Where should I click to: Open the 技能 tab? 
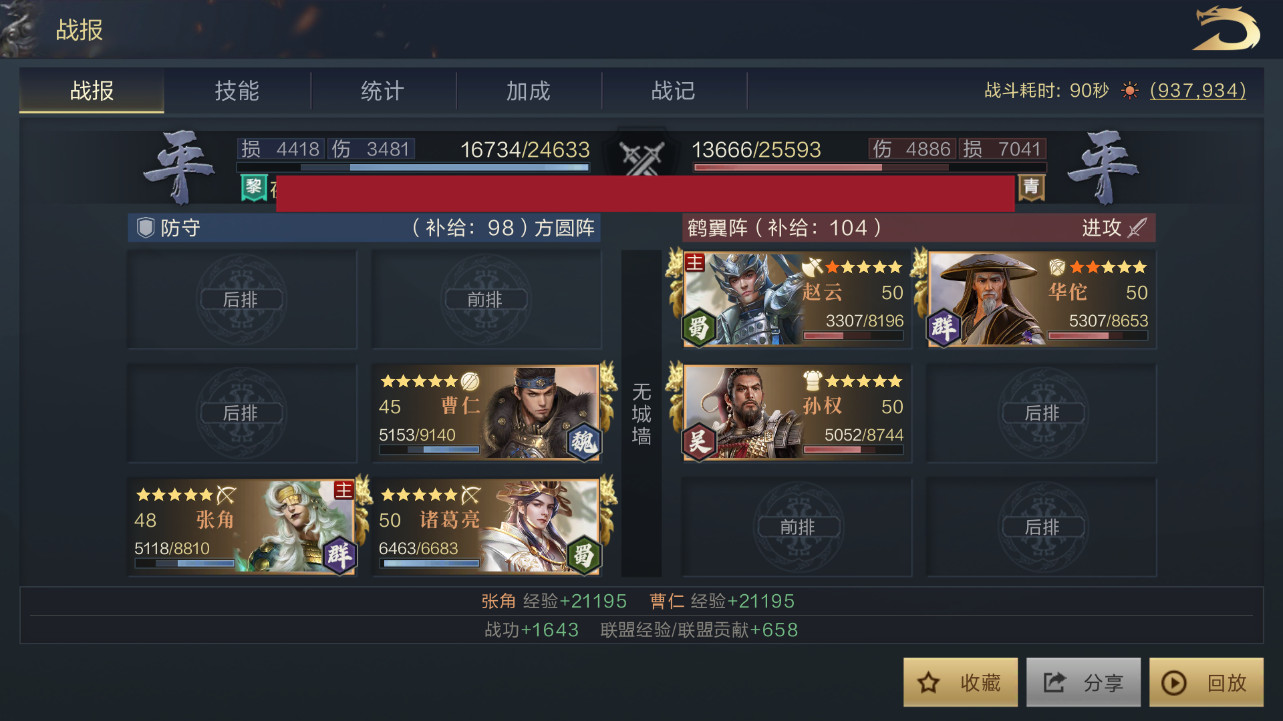coord(237,91)
